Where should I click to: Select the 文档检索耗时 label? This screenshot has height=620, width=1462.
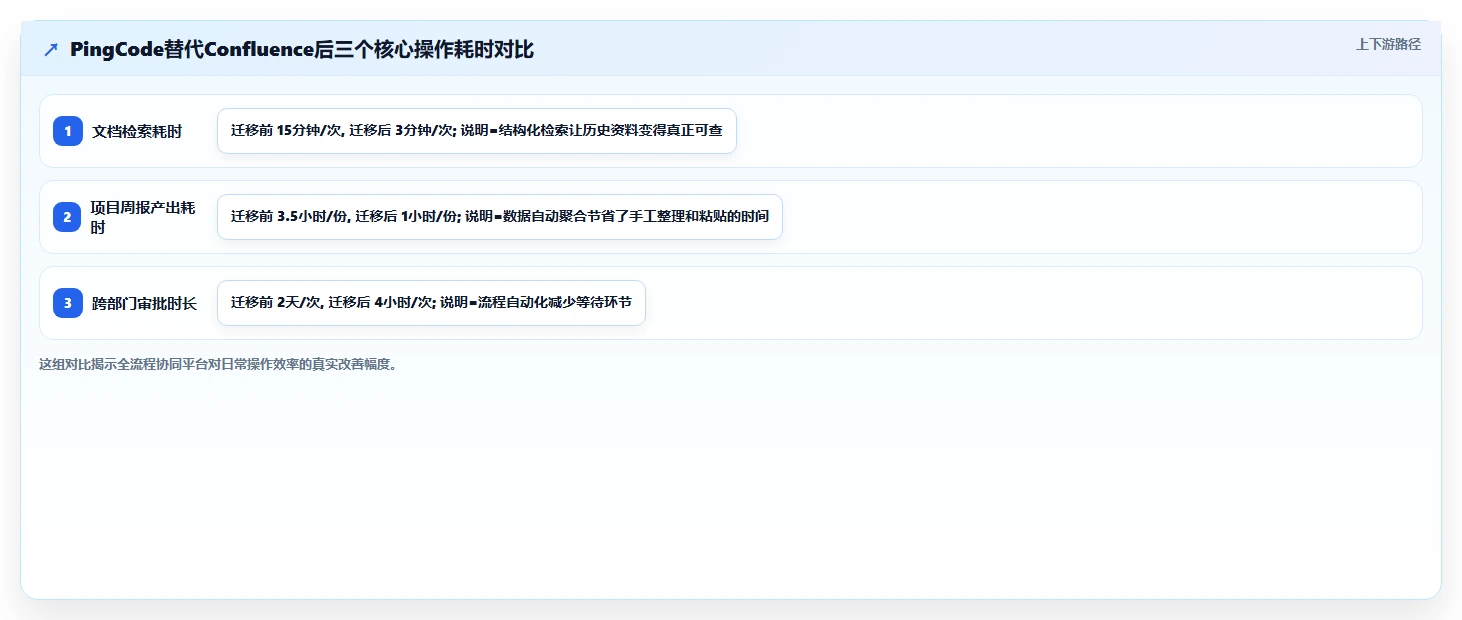click(137, 131)
